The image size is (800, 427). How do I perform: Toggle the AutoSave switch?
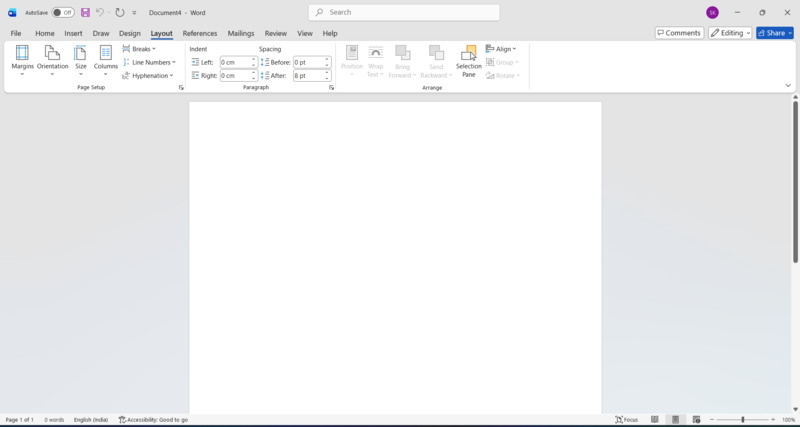pyautogui.click(x=63, y=13)
